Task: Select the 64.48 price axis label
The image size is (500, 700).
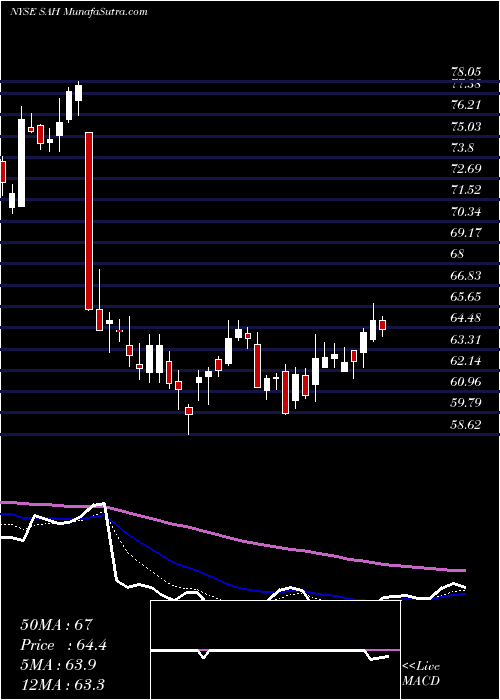Action: coord(466,318)
